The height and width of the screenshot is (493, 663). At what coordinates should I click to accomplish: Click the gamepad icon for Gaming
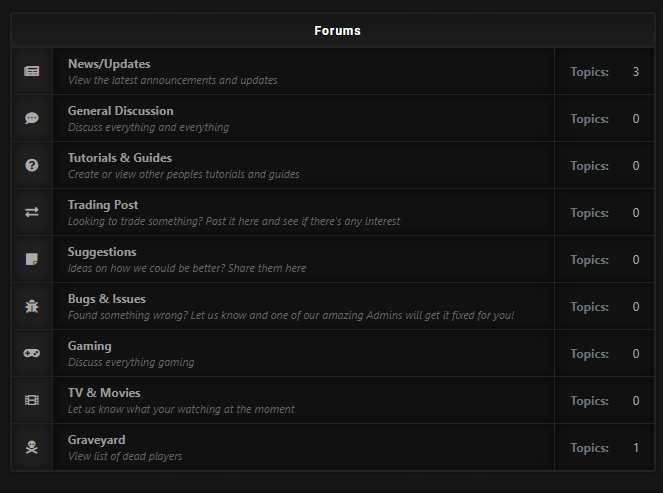coord(32,353)
